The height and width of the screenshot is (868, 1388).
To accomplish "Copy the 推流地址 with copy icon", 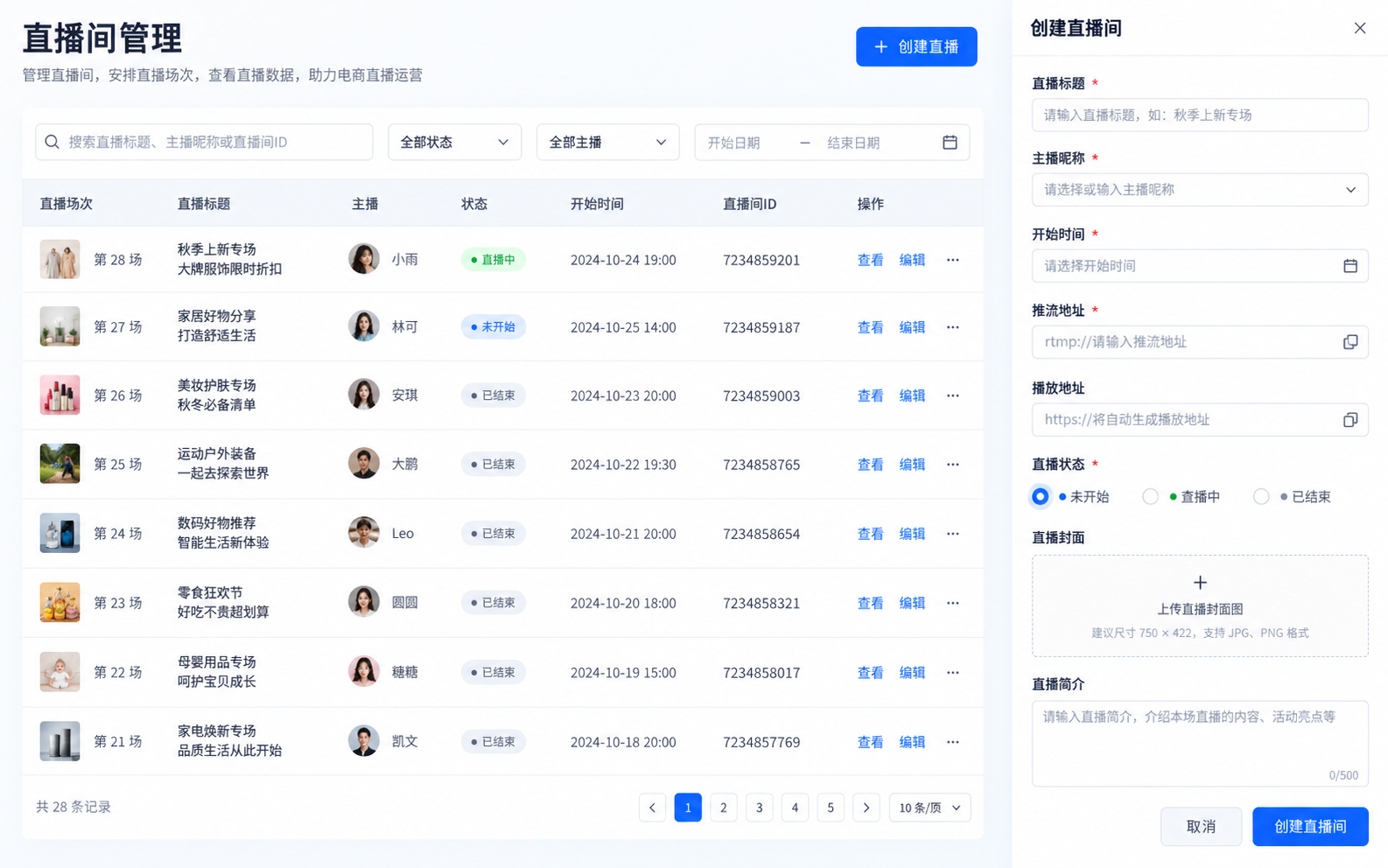I will (1350, 342).
